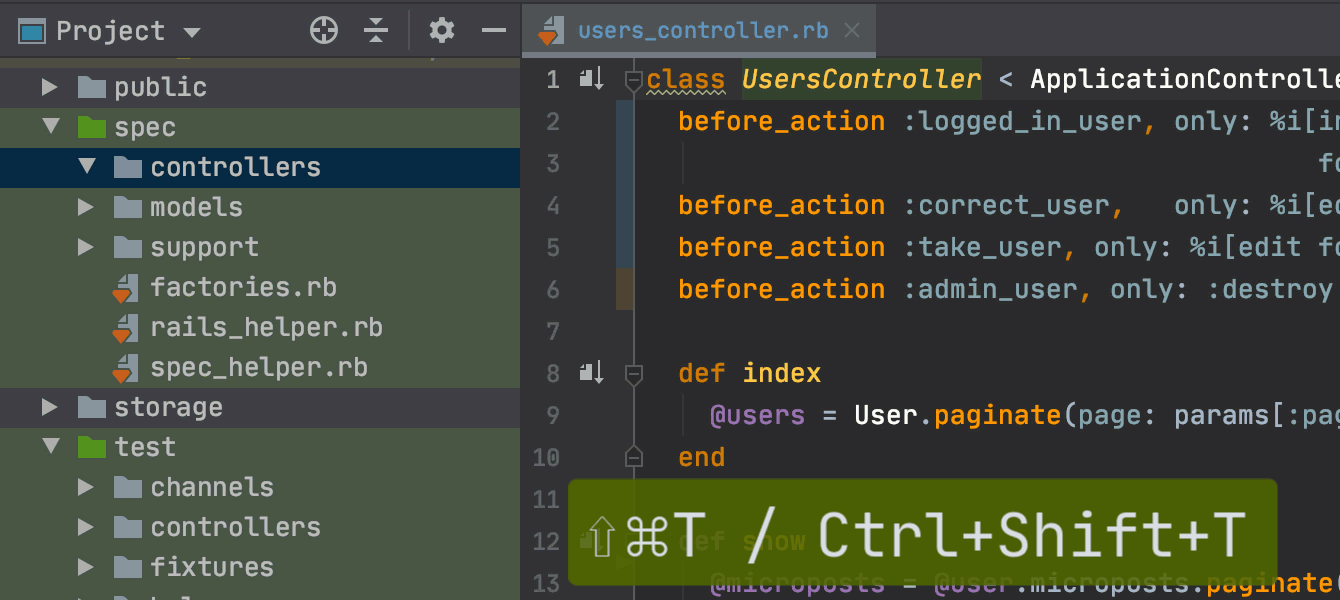
Task: Fold the index method at line 8
Action: [x=633, y=374]
